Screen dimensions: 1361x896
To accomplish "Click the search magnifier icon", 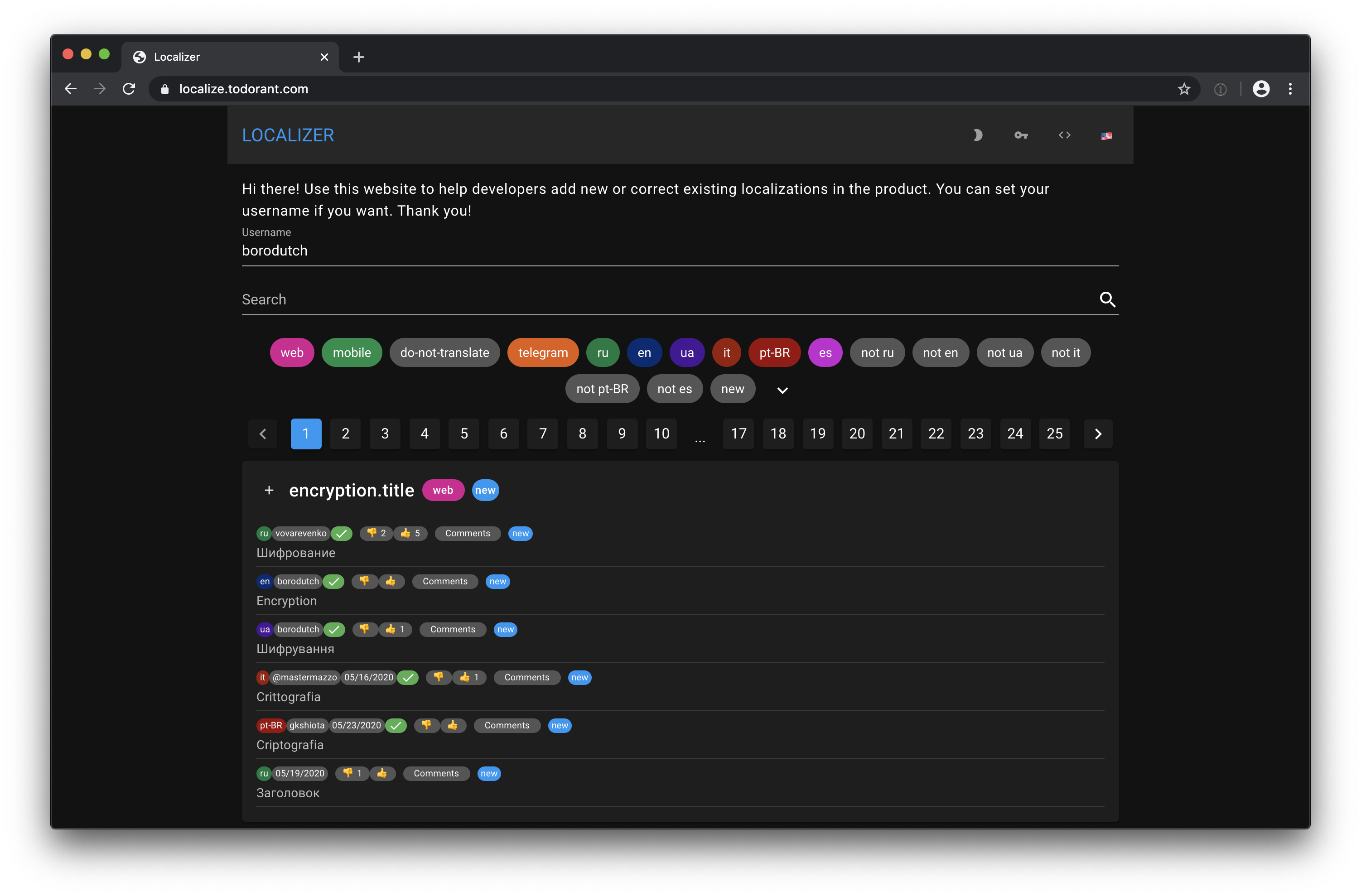I will point(1107,299).
